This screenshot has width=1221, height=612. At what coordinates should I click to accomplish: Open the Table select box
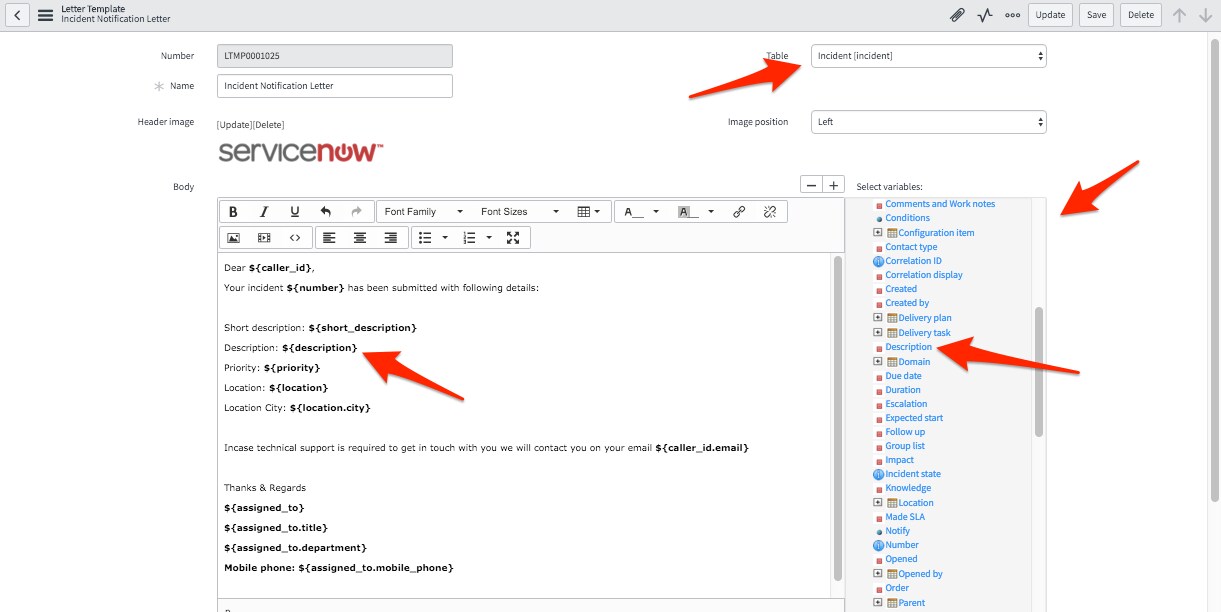[929, 56]
